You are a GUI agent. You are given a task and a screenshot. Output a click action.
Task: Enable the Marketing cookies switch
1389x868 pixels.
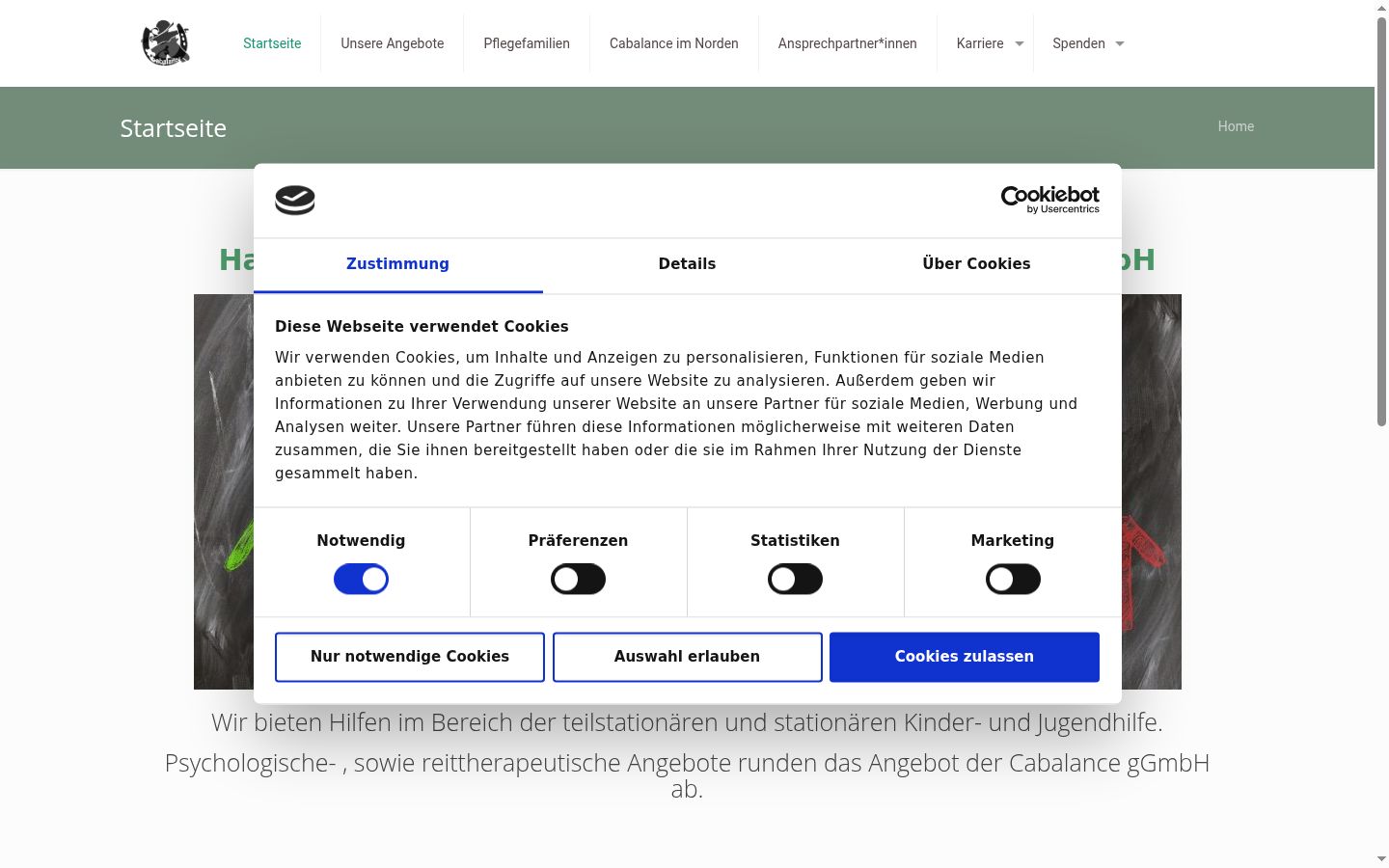[1013, 580]
